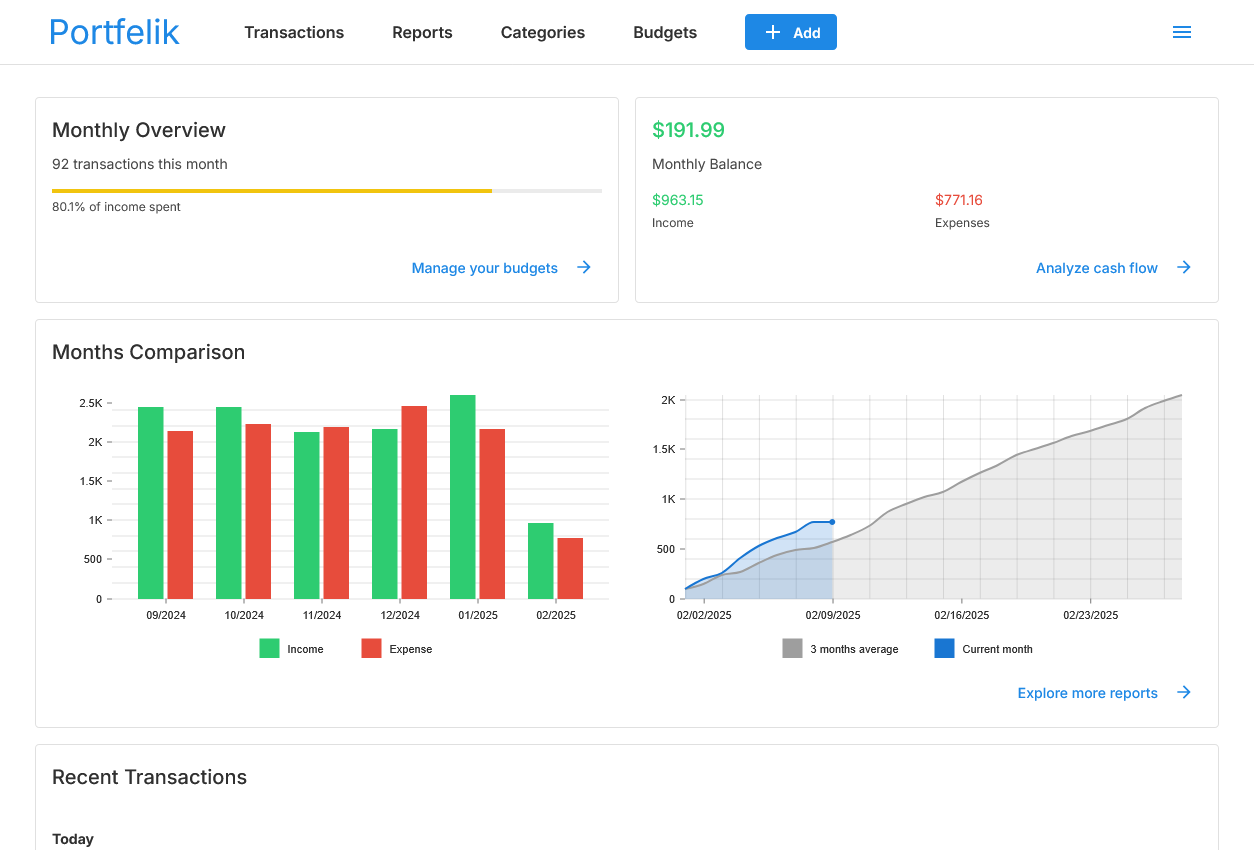Screen dimensions: 1254x850
Task: Open Categories from the navigation bar
Action: point(542,32)
